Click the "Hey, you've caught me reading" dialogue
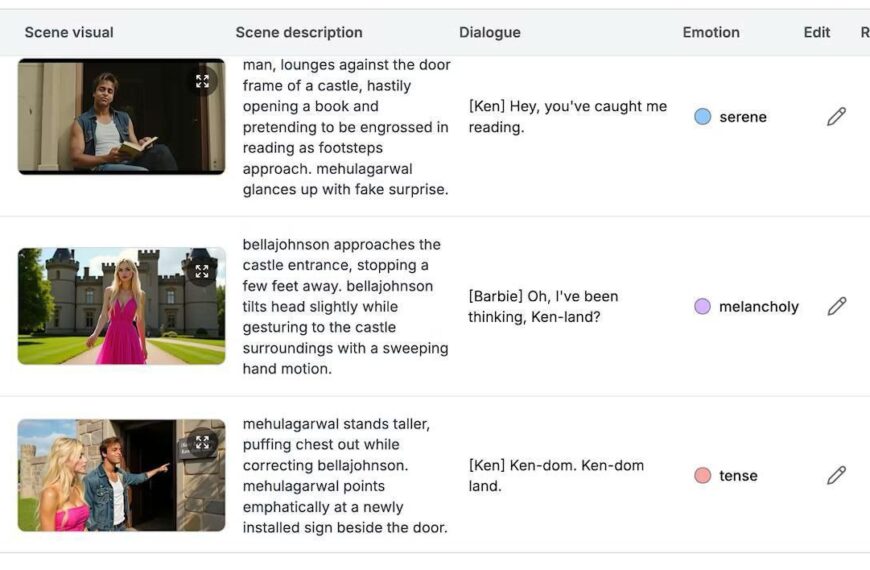This screenshot has height=570, width=870. point(567,117)
